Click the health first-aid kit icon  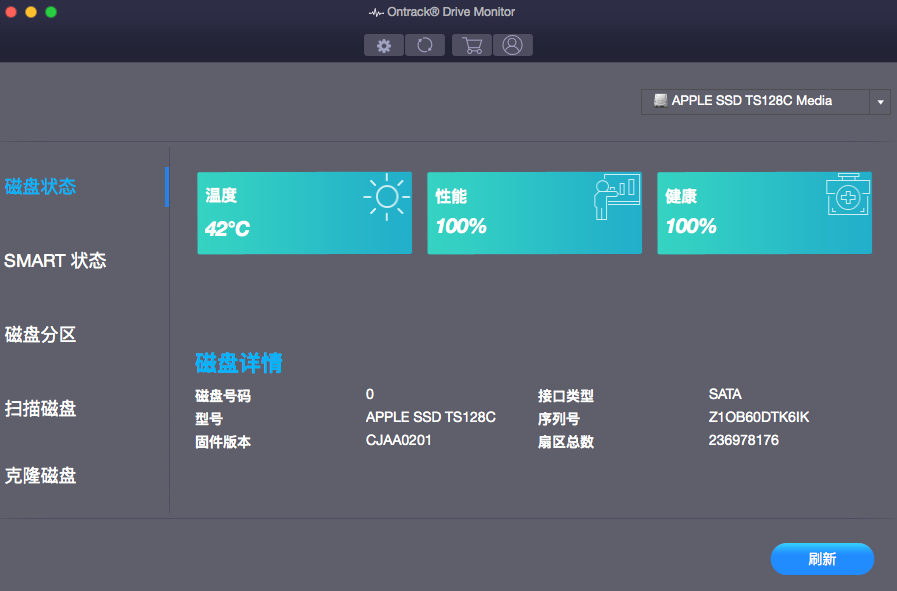[847, 195]
